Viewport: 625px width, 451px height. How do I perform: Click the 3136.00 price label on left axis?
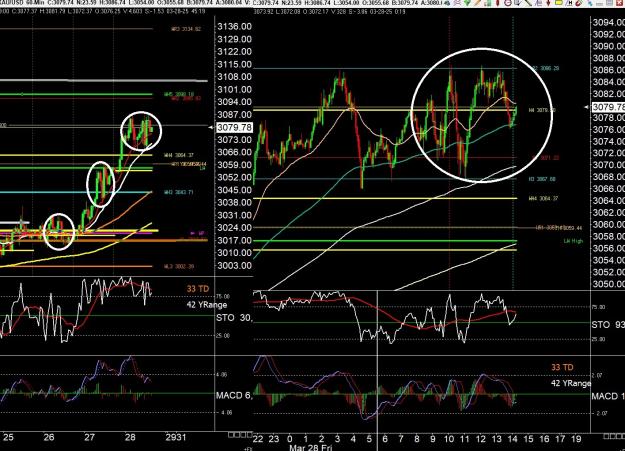pos(234,27)
